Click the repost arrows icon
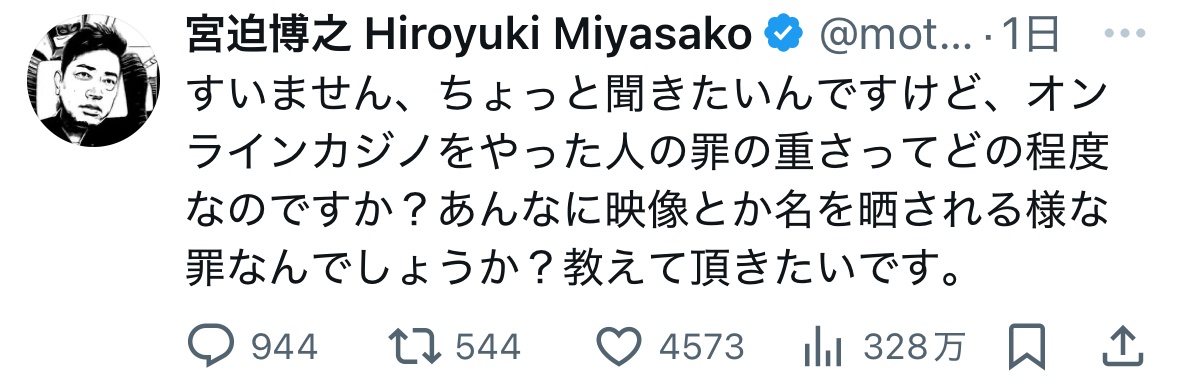The width and height of the screenshot is (1179, 389). tap(414, 347)
